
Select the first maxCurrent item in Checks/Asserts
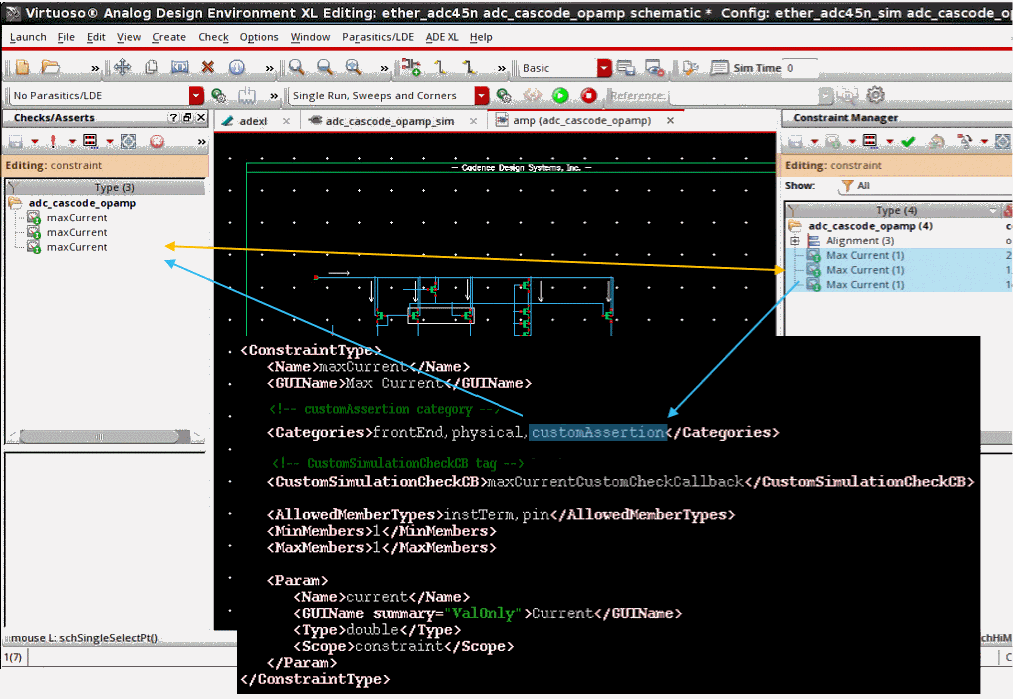coord(76,218)
